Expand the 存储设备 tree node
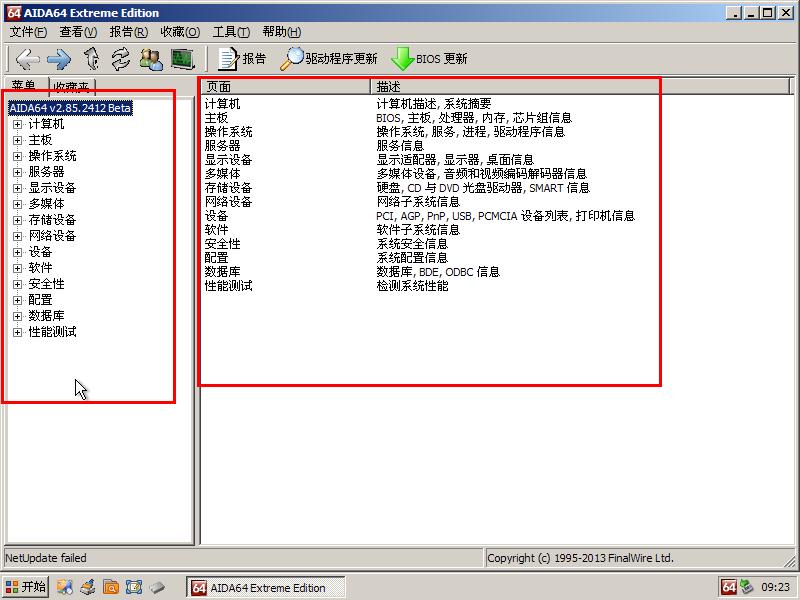 [x=17, y=220]
